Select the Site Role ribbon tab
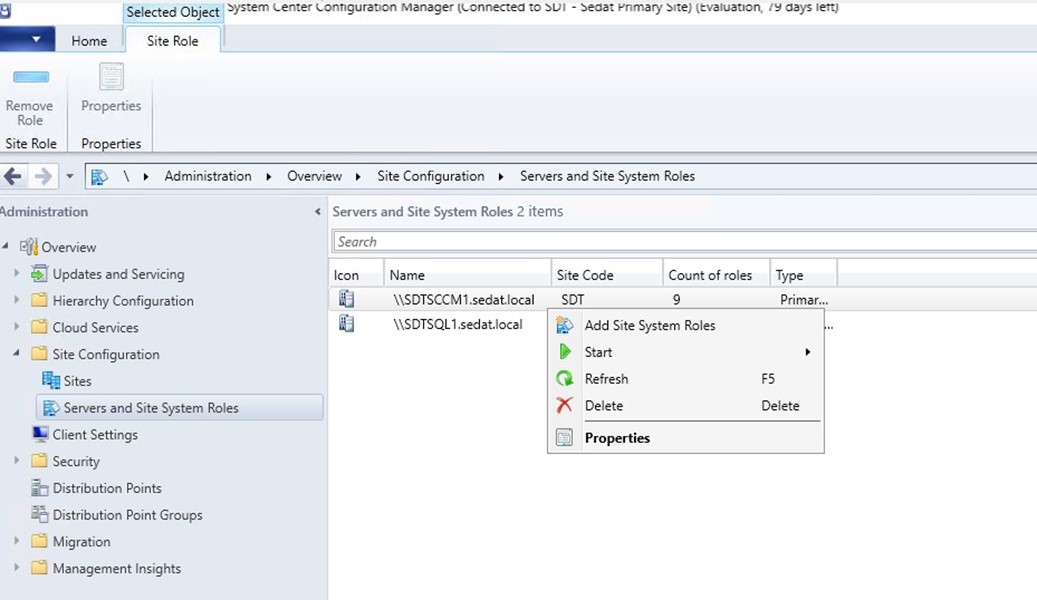 pyautogui.click(x=173, y=41)
